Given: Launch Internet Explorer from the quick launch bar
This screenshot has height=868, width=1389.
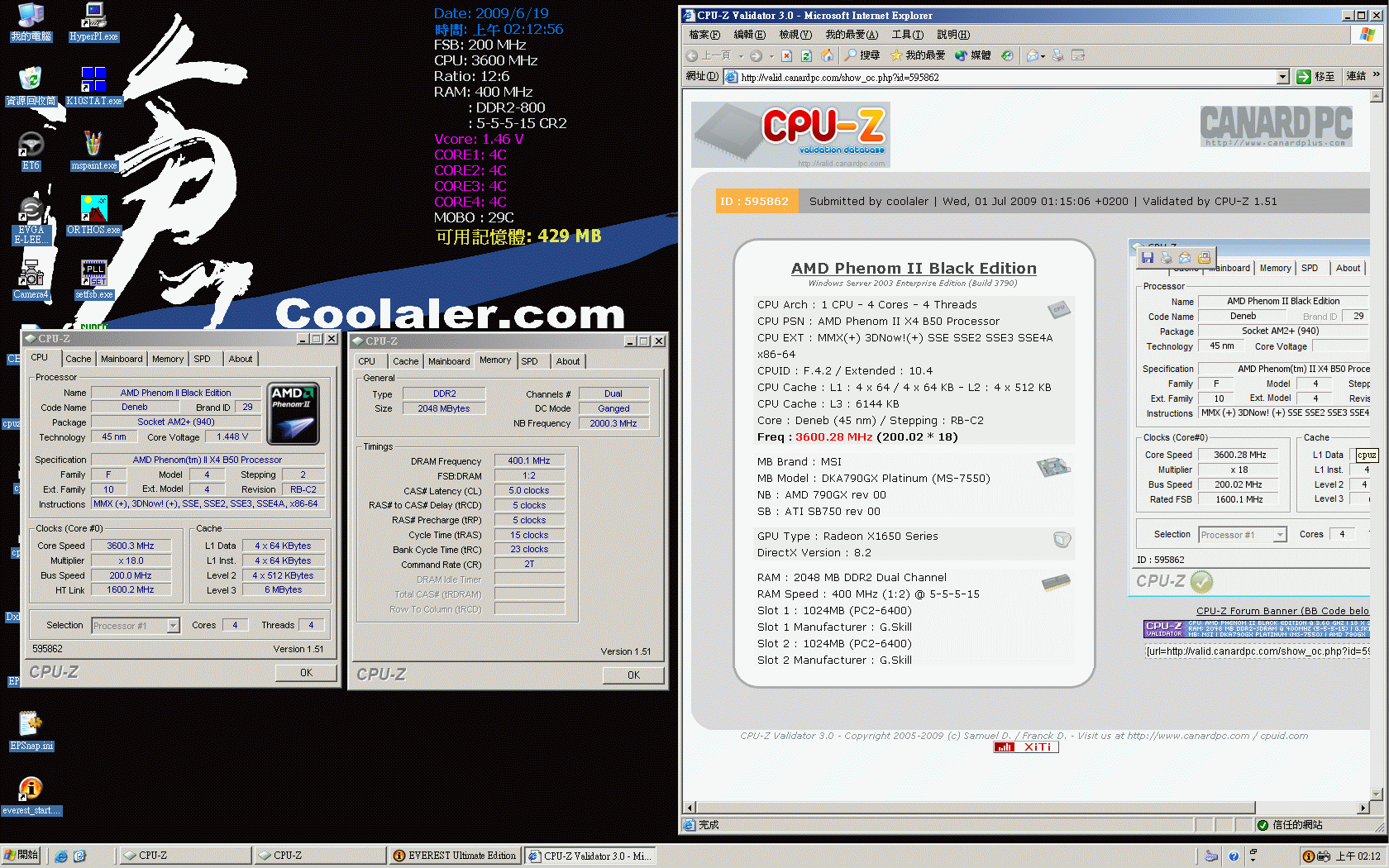Looking at the screenshot, I should (x=61, y=856).
